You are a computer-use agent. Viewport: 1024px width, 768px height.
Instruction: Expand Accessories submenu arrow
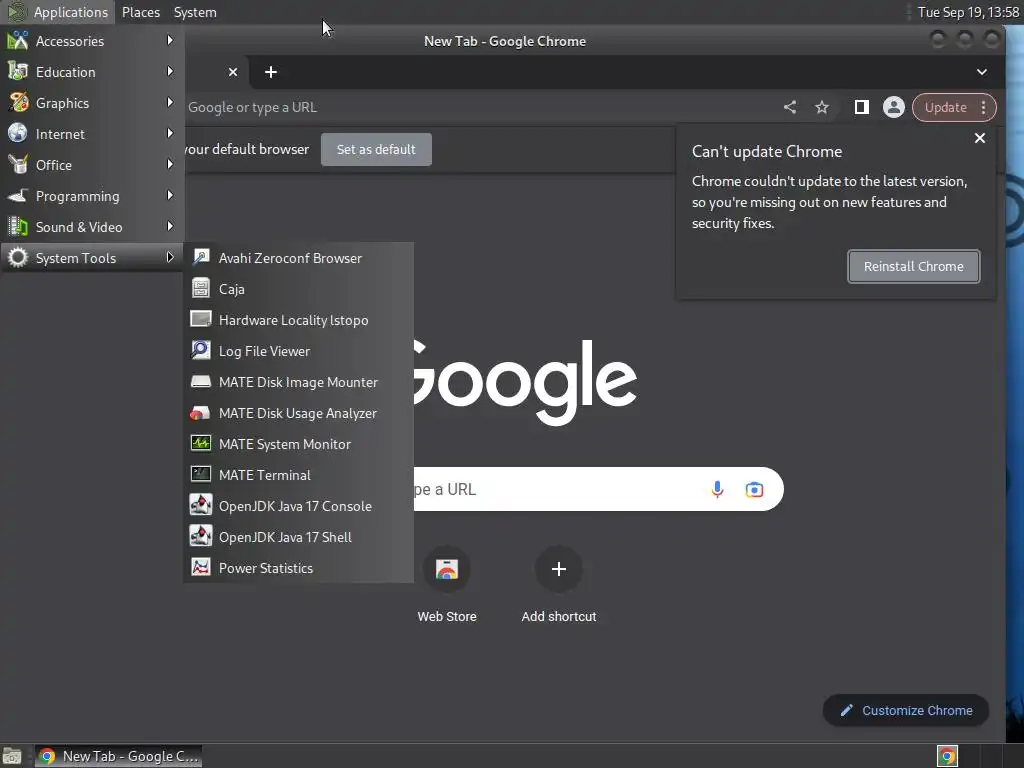point(170,40)
